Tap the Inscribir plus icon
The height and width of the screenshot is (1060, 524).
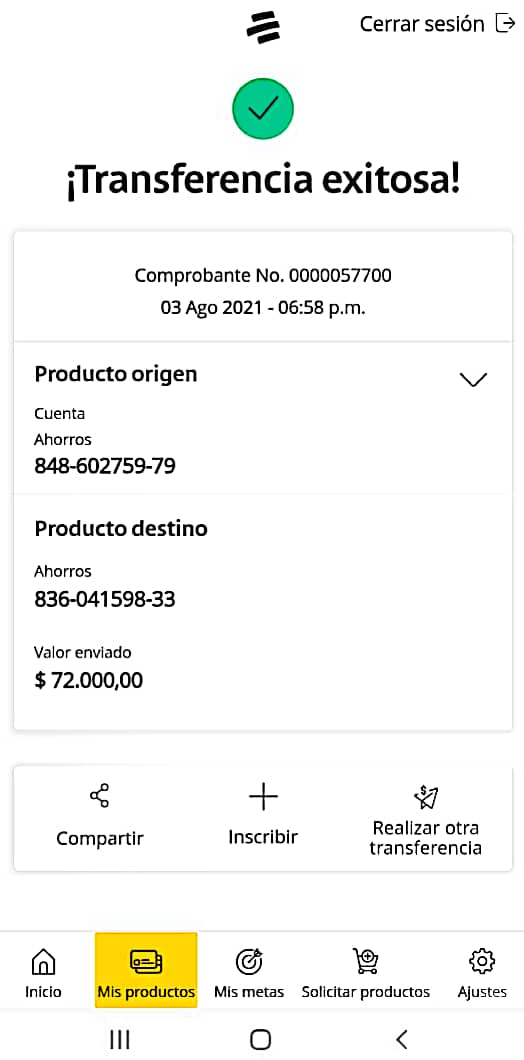[x=263, y=798]
